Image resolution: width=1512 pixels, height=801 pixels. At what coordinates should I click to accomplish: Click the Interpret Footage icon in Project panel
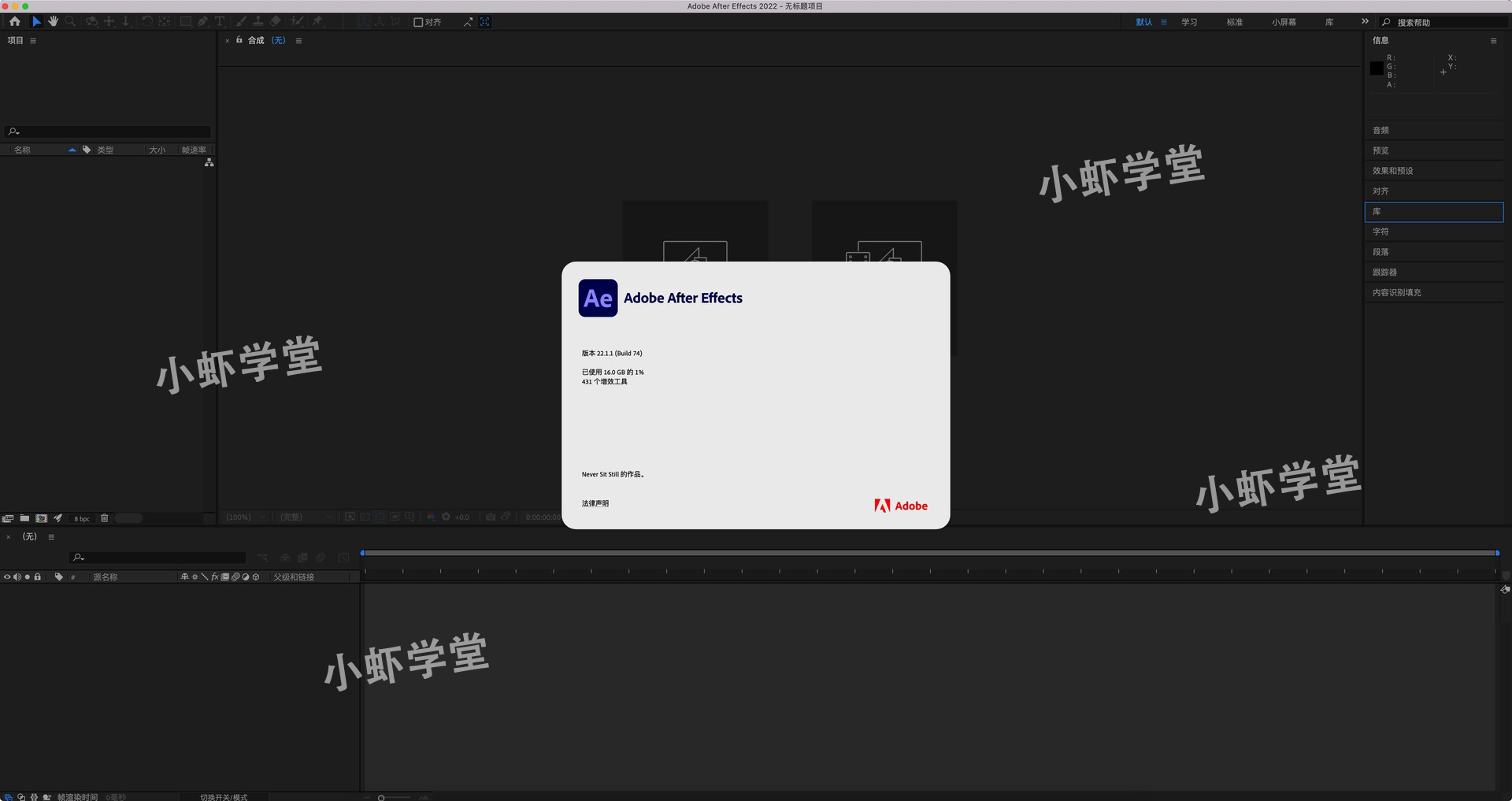(x=8, y=518)
